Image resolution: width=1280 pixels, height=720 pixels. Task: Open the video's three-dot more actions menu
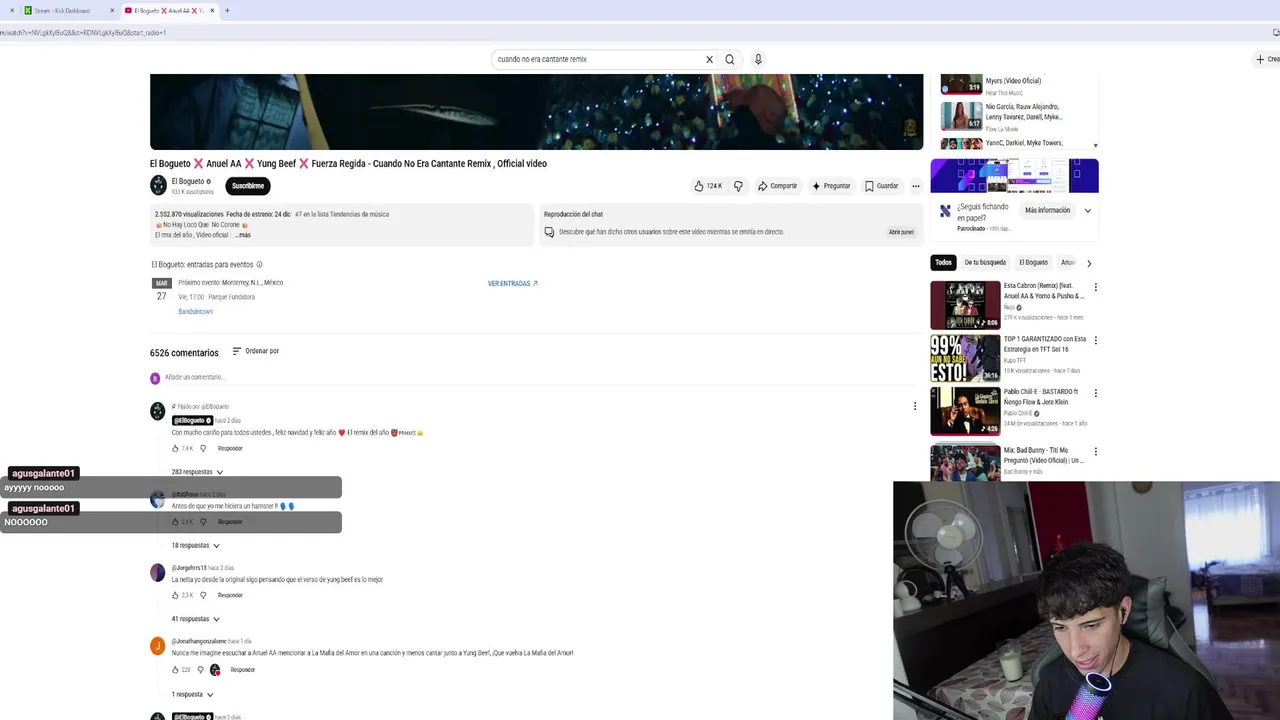pyautogui.click(x=915, y=186)
